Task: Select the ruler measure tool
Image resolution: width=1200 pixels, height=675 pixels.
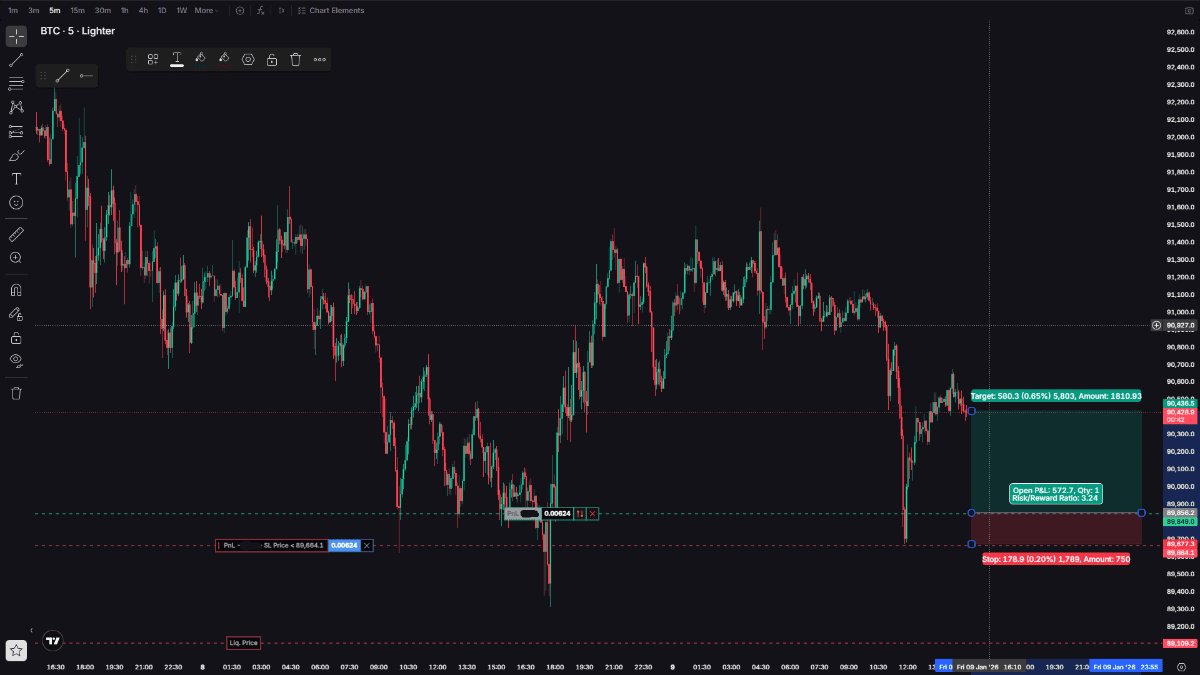Action: click(16, 234)
